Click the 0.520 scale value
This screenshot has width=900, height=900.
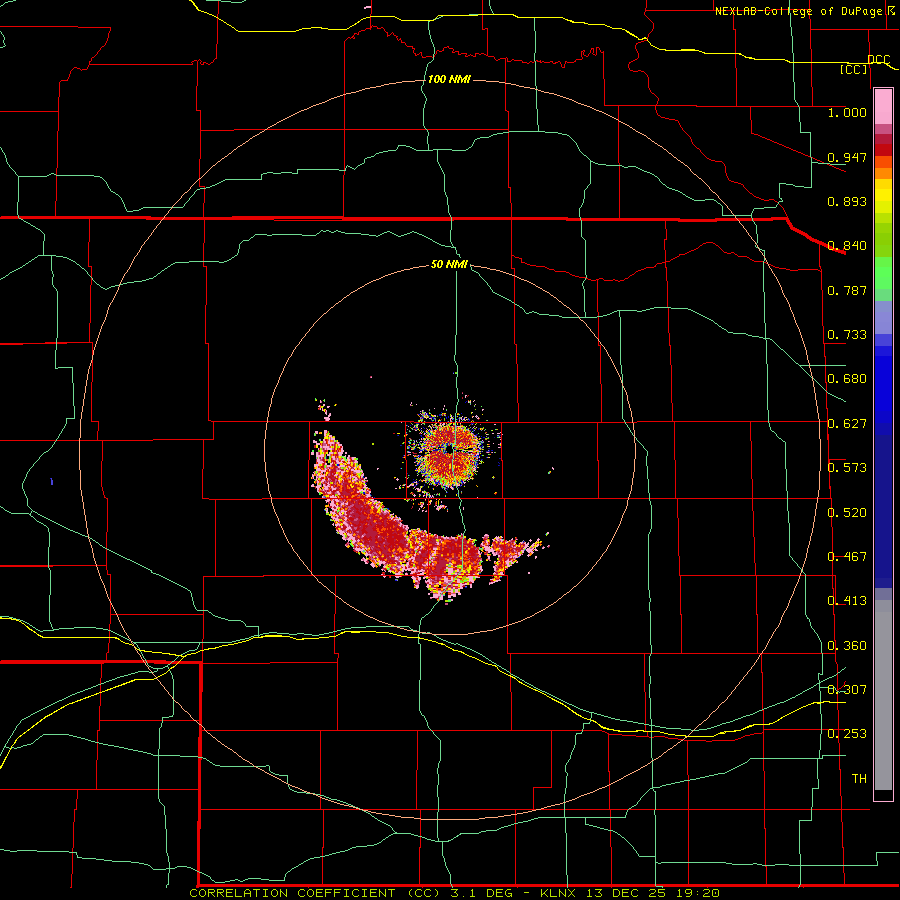coord(847,513)
